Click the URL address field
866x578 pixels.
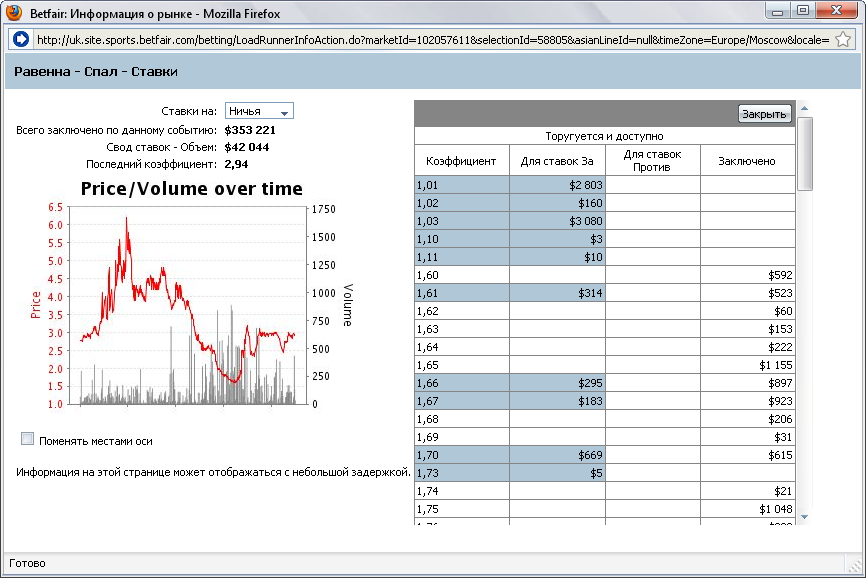coord(433,40)
